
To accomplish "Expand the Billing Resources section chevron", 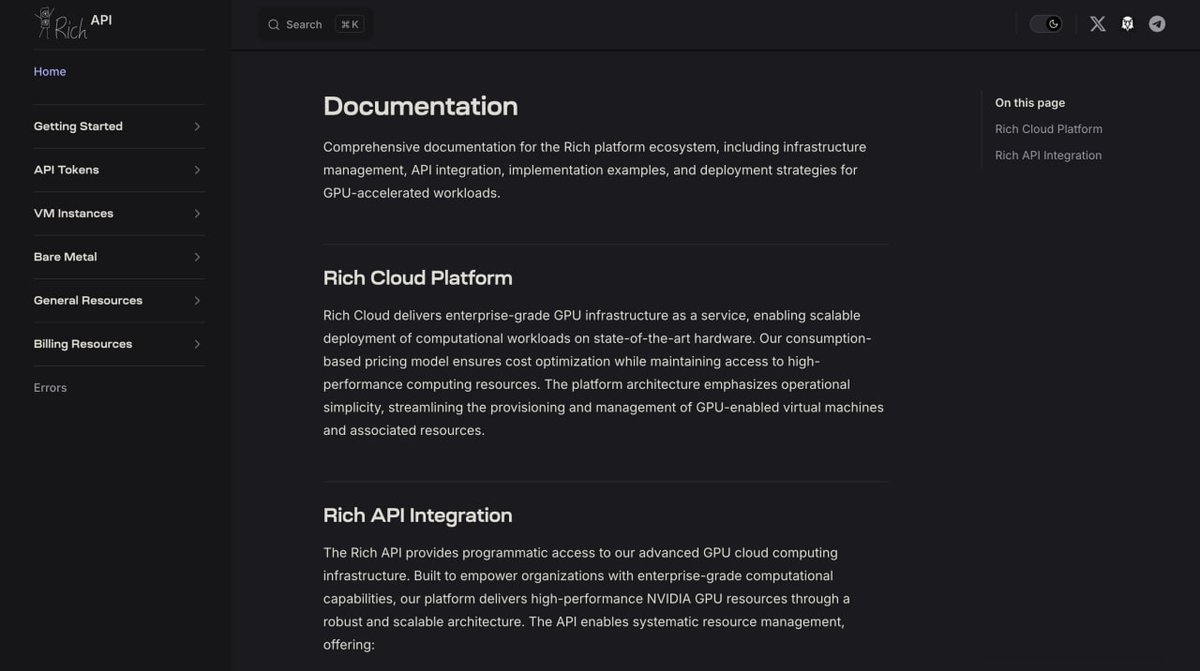I will tap(197, 344).
